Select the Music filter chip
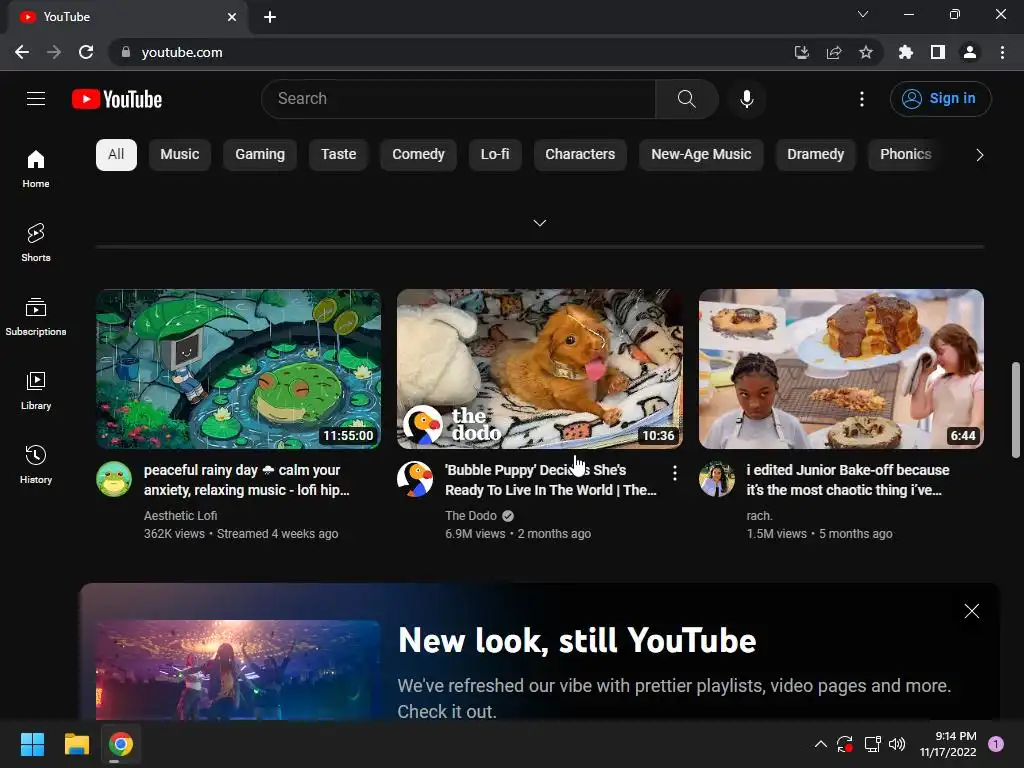The height and width of the screenshot is (768, 1024). (x=180, y=155)
